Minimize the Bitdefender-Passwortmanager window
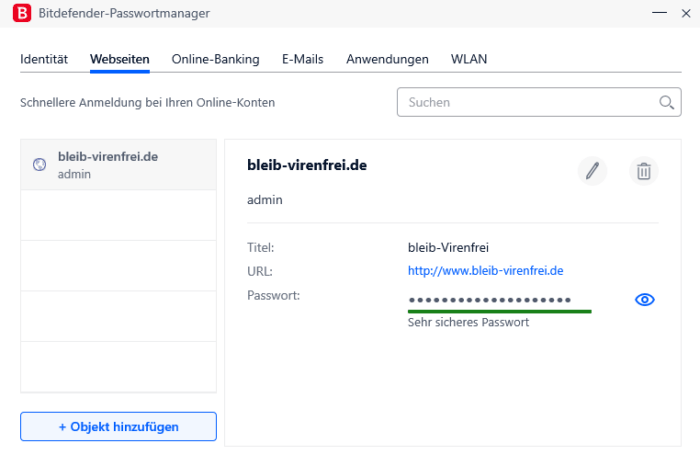Image resolution: width=700 pixels, height=466 pixels. pyautogui.click(x=659, y=13)
